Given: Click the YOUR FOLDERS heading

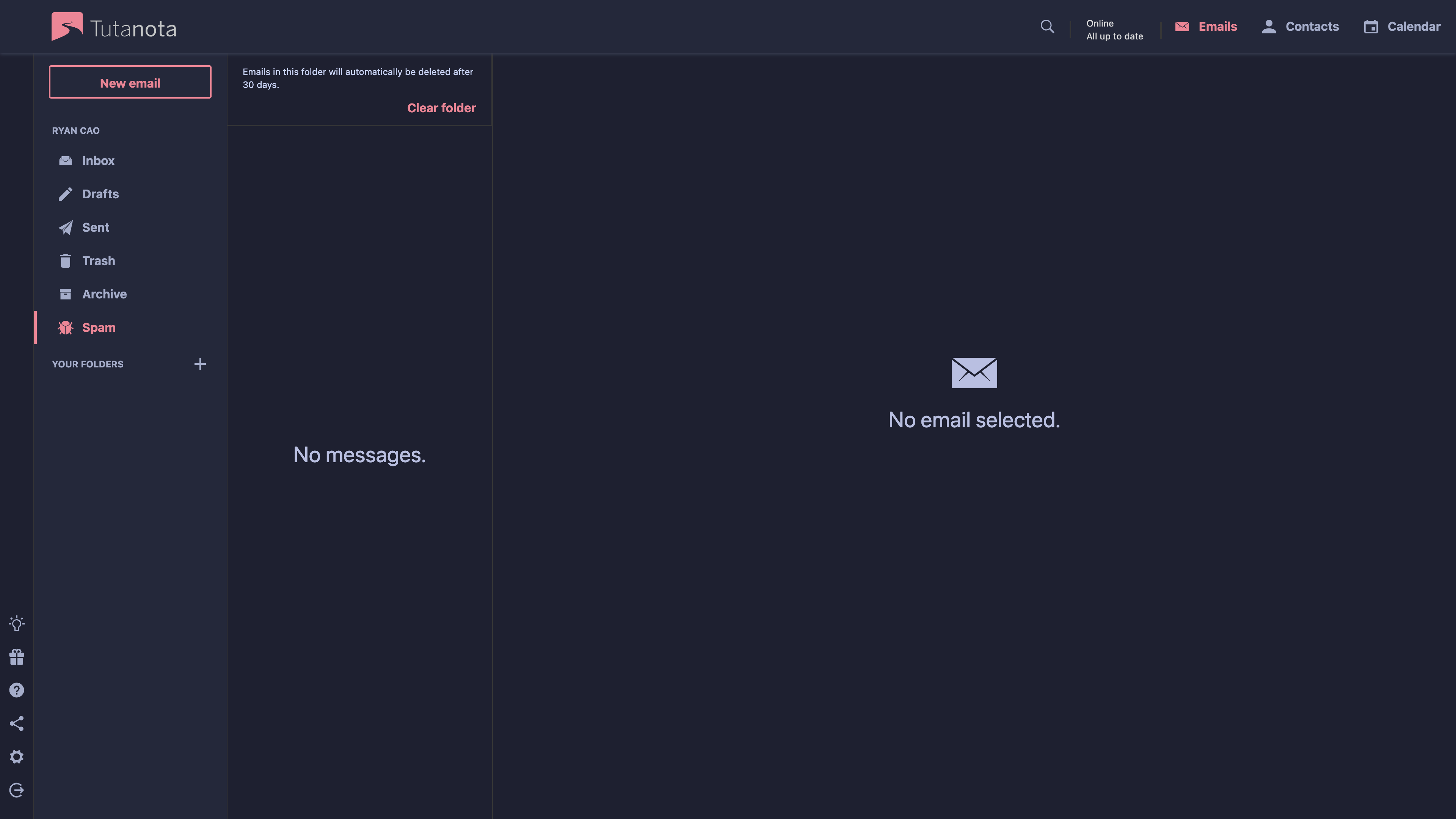Looking at the screenshot, I should 88,364.
